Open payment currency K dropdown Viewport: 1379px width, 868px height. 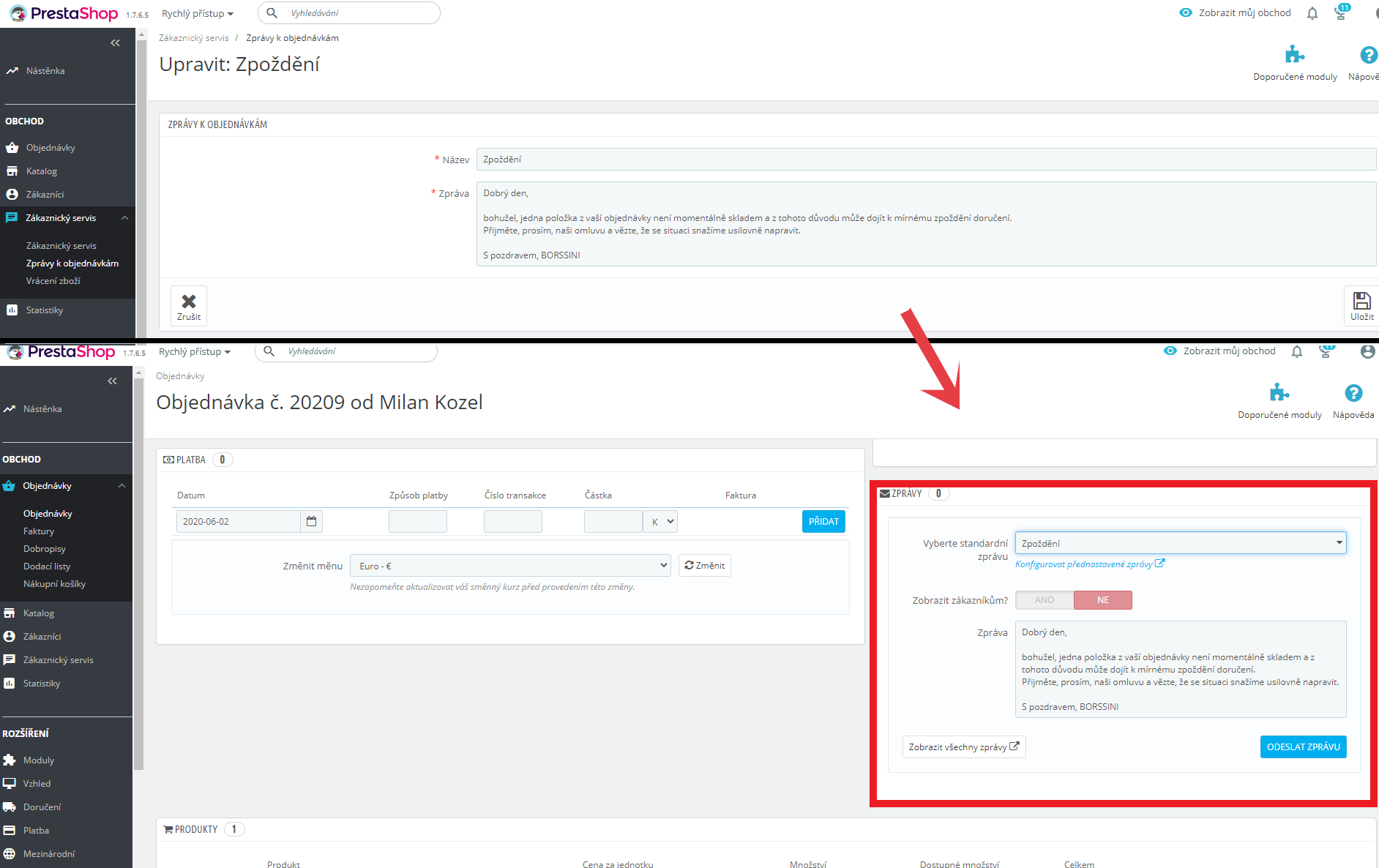click(x=660, y=521)
